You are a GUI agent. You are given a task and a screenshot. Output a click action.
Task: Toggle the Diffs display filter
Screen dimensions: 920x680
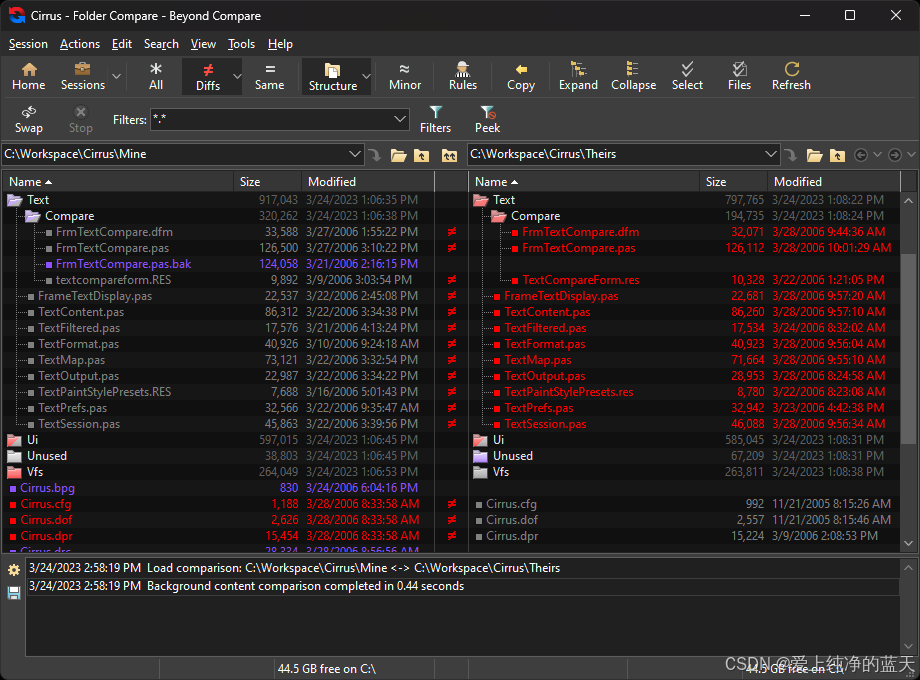coord(208,77)
